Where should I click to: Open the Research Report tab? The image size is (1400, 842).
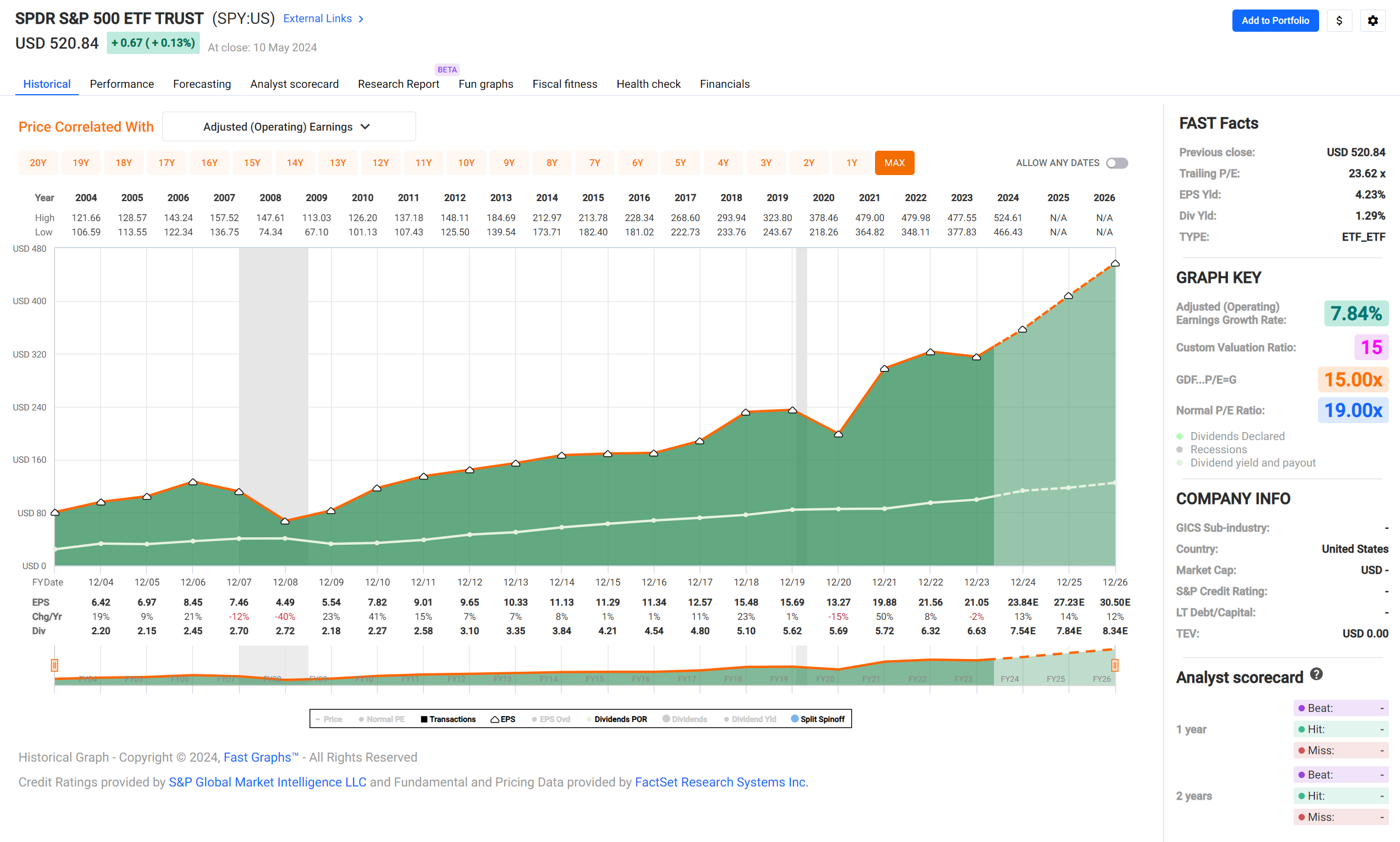click(x=399, y=84)
